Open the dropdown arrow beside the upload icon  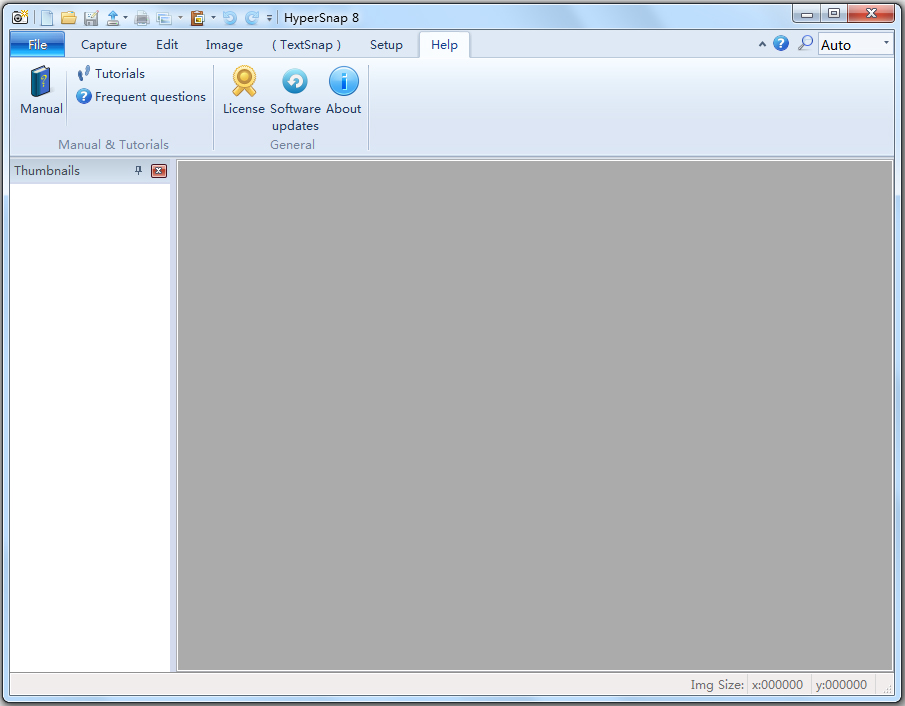[125, 18]
